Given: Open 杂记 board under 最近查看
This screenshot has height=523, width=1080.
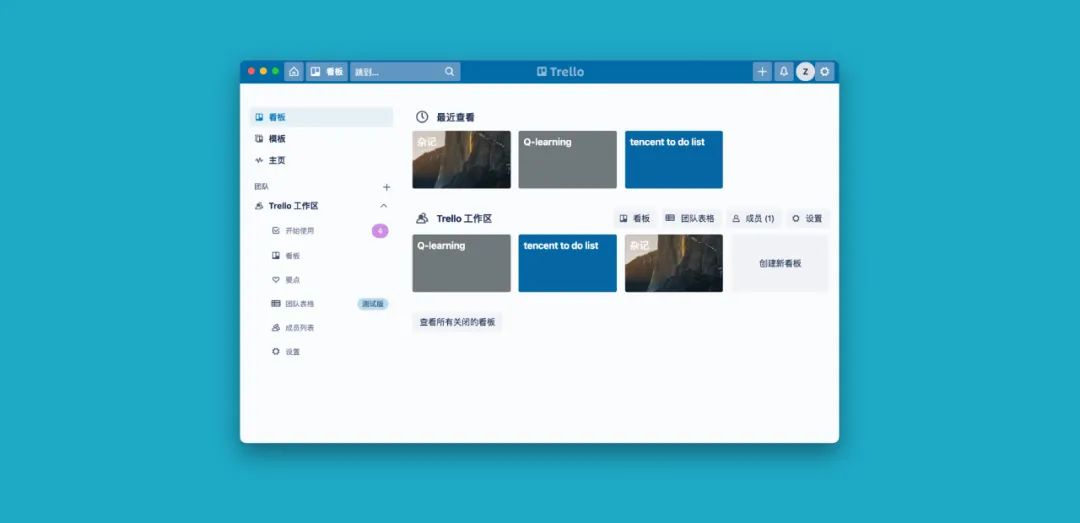Looking at the screenshot, I should [461, 160].
